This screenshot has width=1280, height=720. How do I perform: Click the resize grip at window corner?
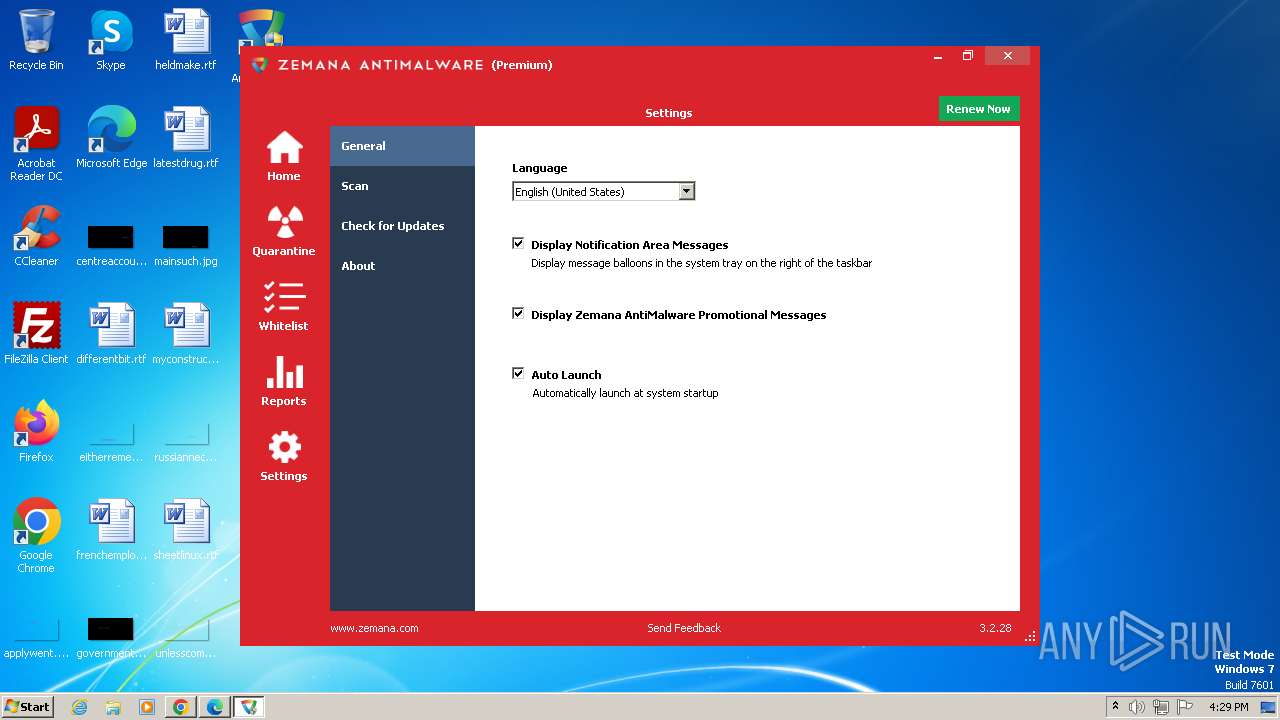[x=1031, y=636]
